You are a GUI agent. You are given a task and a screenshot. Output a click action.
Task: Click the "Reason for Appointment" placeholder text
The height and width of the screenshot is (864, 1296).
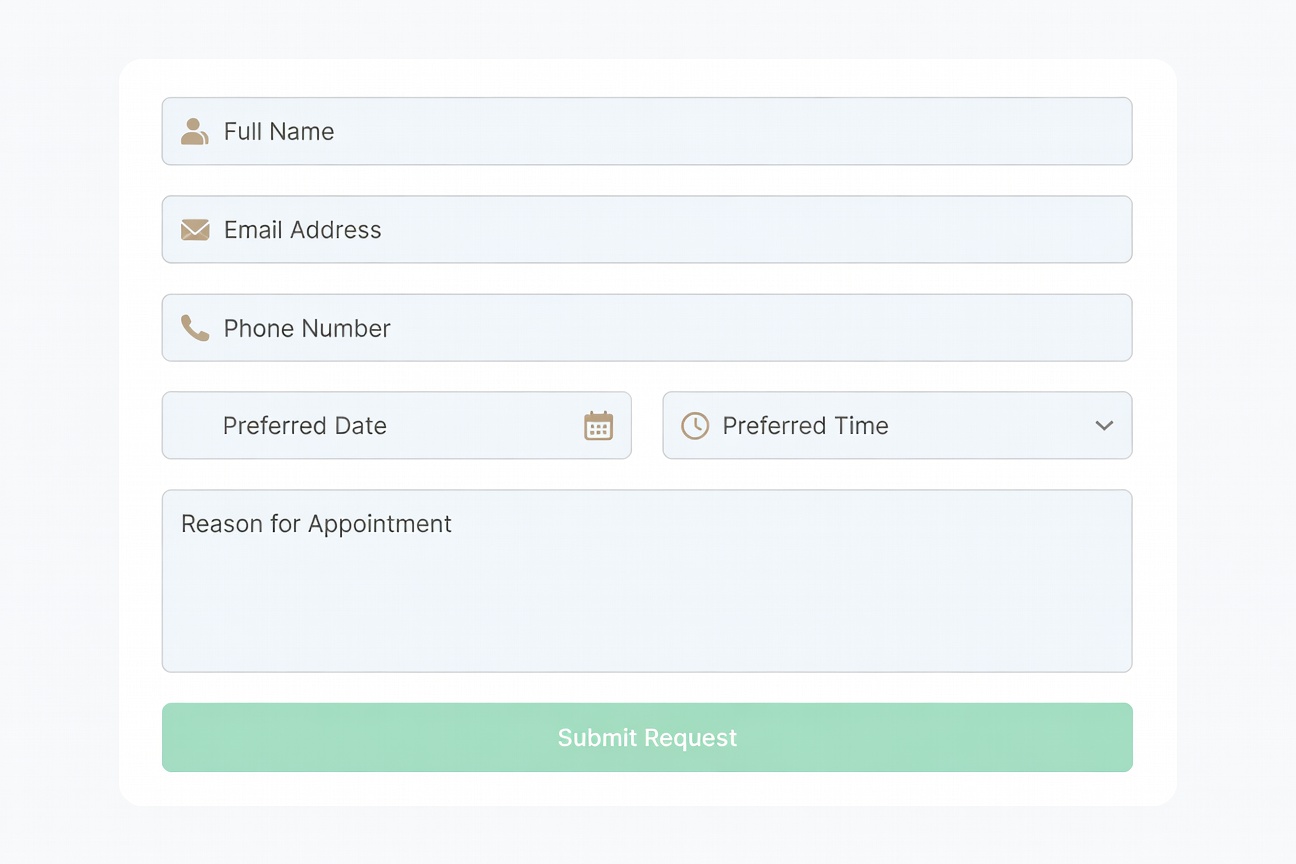pos(316,524)
